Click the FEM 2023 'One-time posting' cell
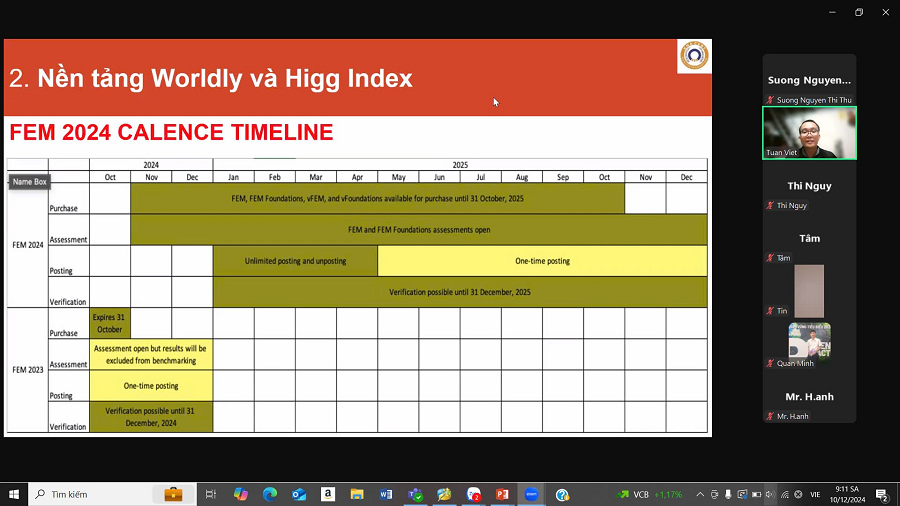 tap(151, 386)
